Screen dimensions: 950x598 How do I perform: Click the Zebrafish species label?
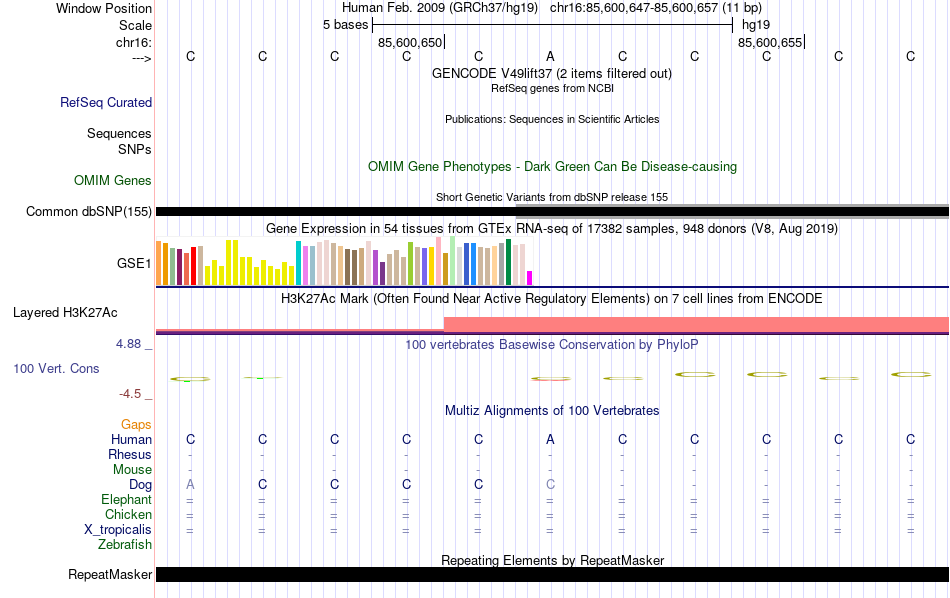pyautogui.click(x=125, y=545)
